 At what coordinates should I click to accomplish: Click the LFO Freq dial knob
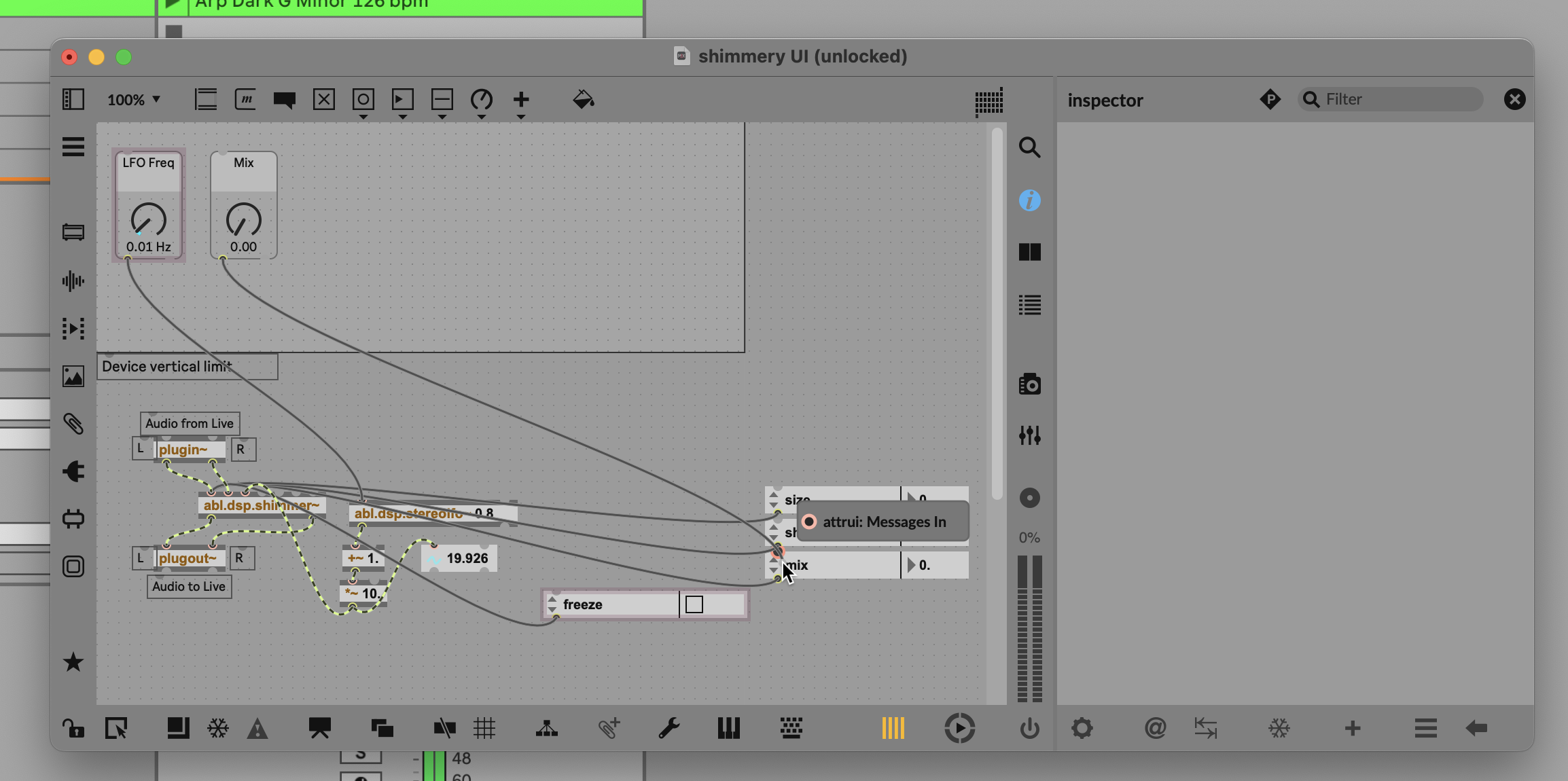(x=148, y=219)
